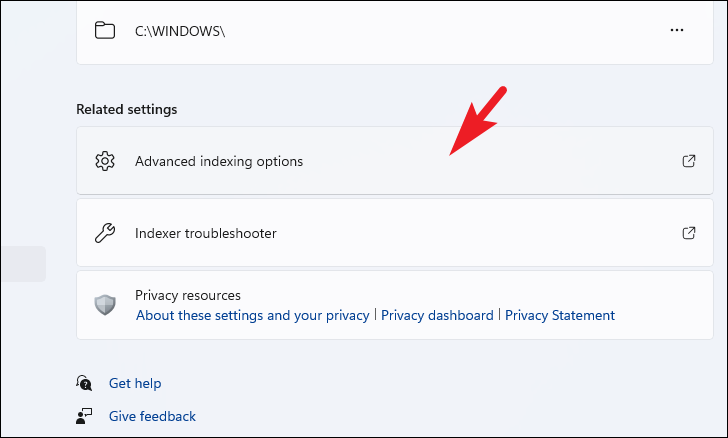Select the C:\WINDOWS\ excluded folder entry

(395, 32)
